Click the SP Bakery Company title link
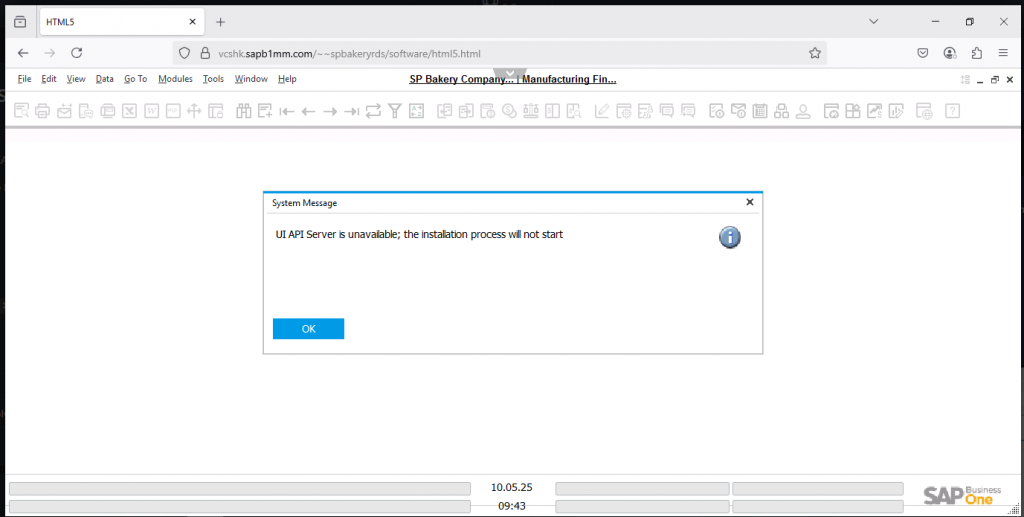 (512, 79)
